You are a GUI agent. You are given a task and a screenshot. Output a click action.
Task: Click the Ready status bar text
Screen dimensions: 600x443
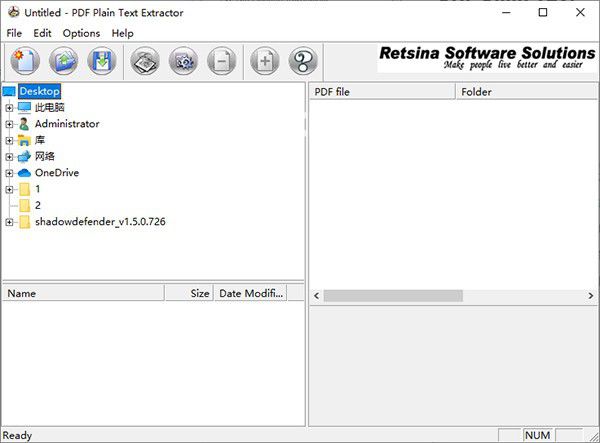pyautogui.click(x=17, y=436)
